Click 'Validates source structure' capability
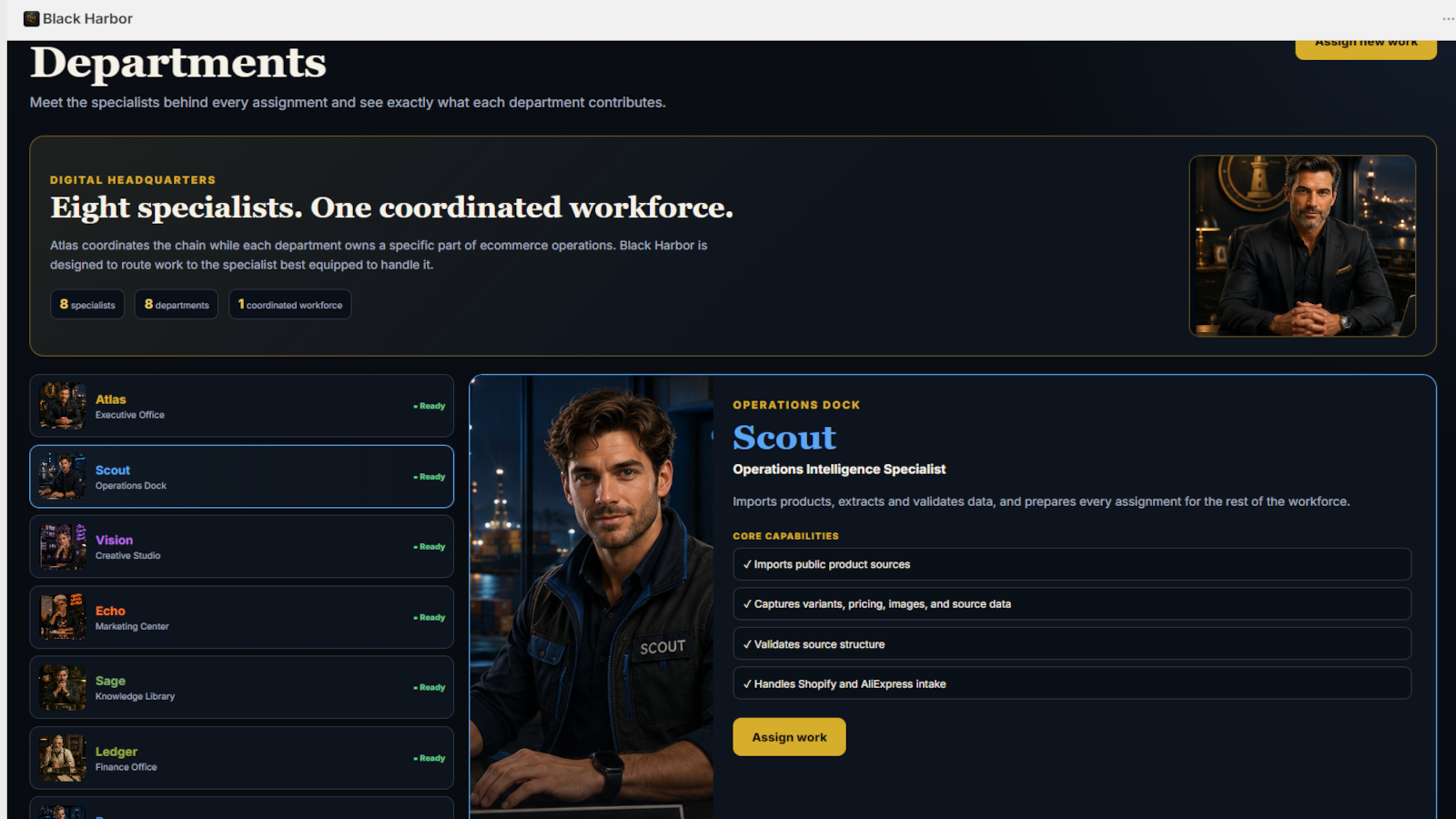The height and width of the screenshot is (819, 1456). (x=1072, y=644)
